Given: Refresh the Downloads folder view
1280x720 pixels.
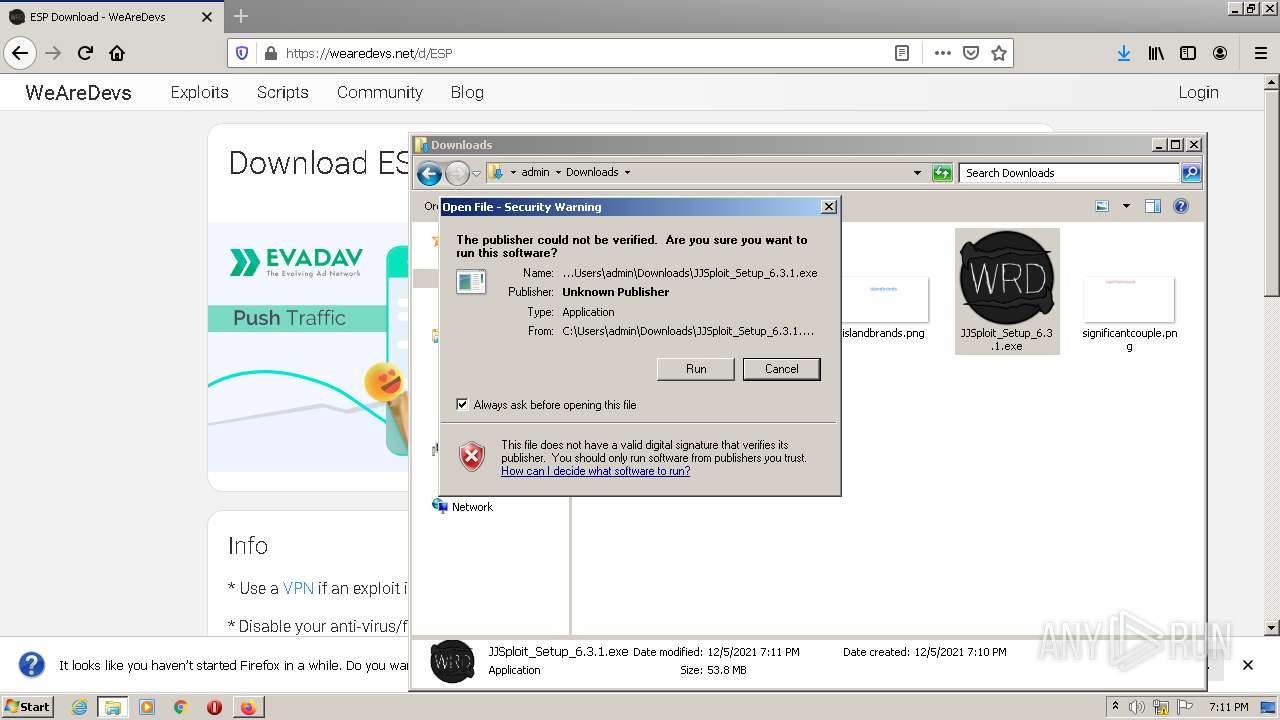Looking at the screenshot, I should (x=942, y=173).
